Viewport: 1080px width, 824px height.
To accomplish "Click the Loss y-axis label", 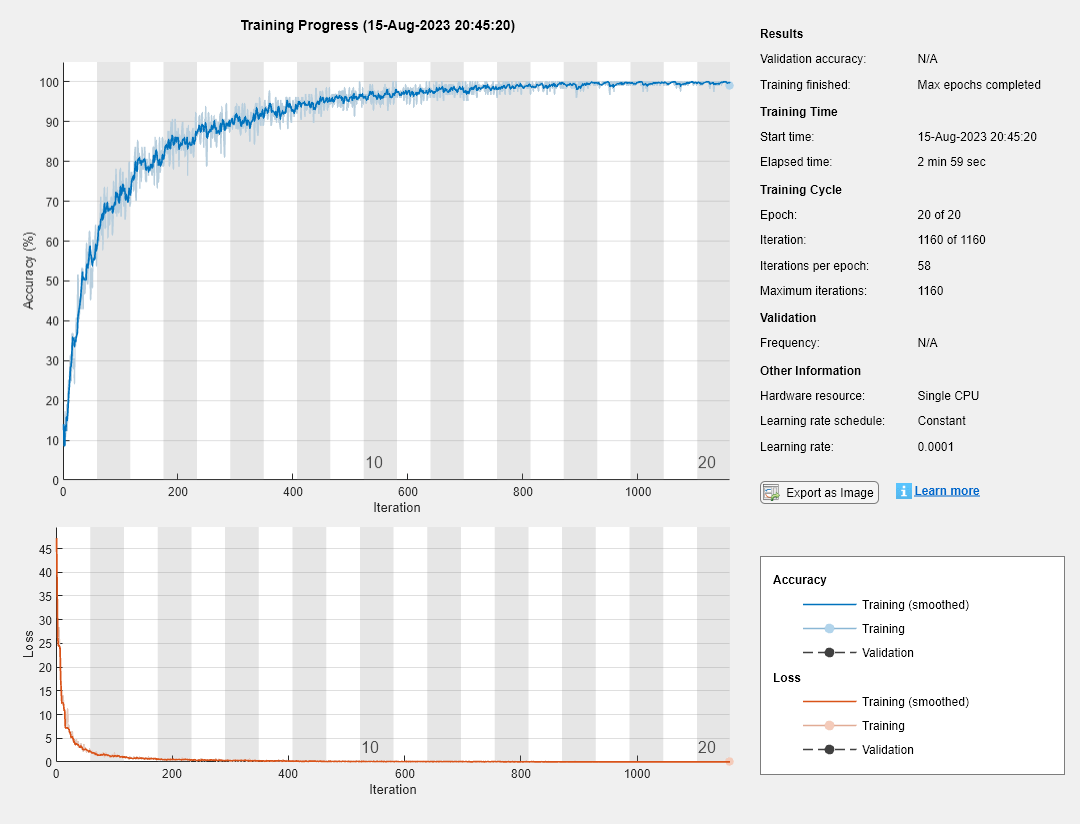I will [29, 643].
